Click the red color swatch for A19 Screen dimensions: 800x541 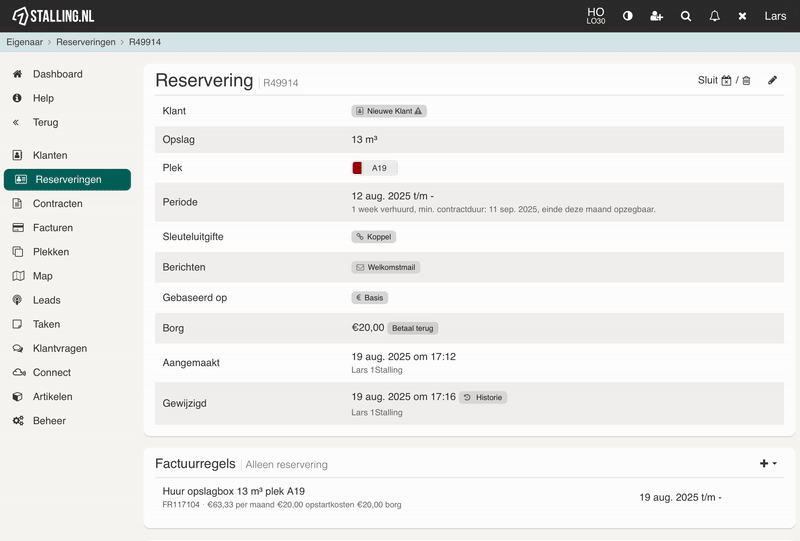click(357, 168)
